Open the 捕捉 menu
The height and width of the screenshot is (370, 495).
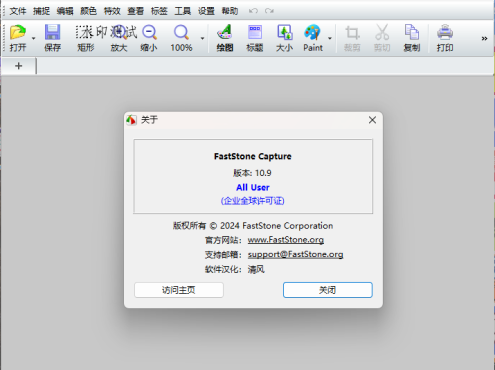point(41,11)
